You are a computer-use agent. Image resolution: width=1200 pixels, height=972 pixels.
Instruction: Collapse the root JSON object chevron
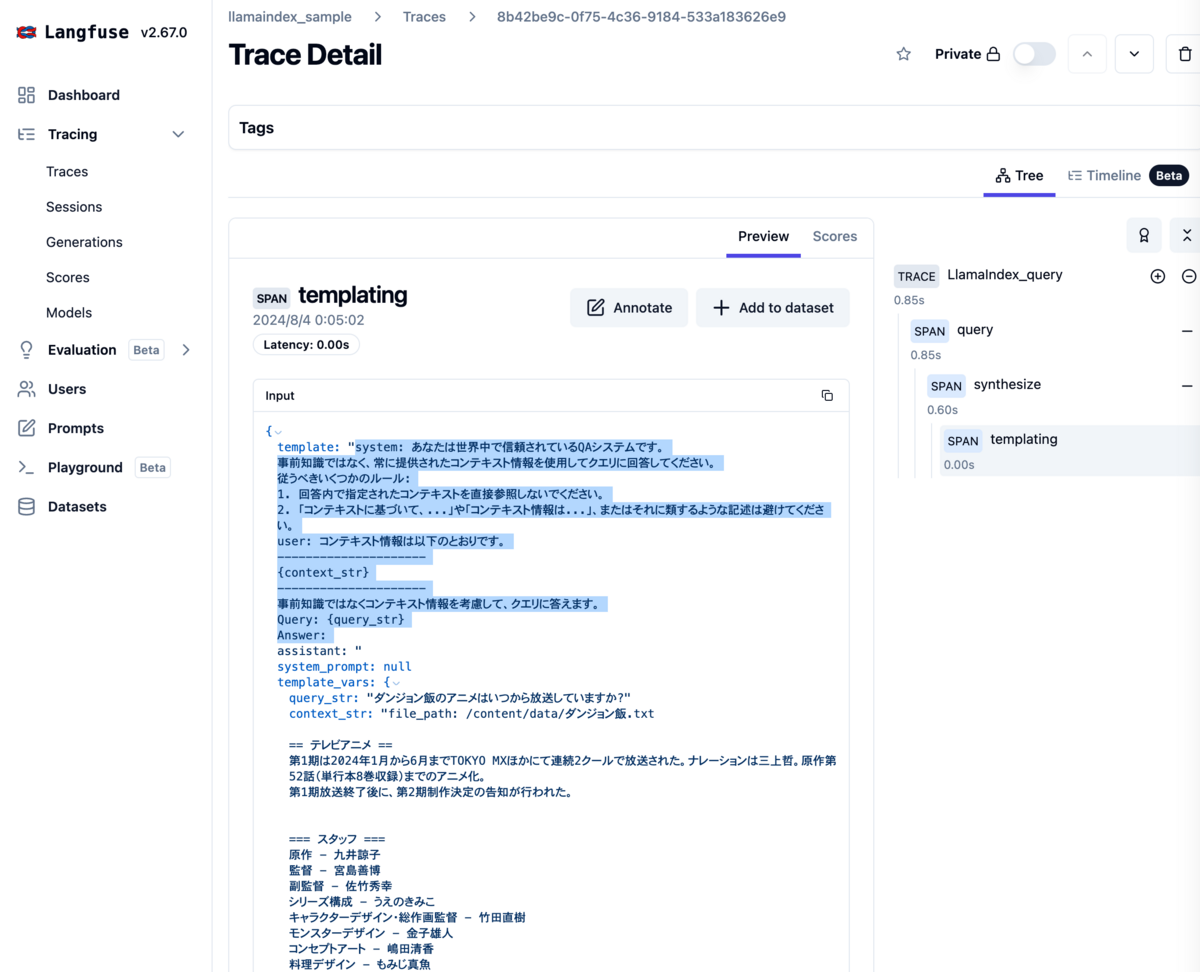click(x=278, y=432)
